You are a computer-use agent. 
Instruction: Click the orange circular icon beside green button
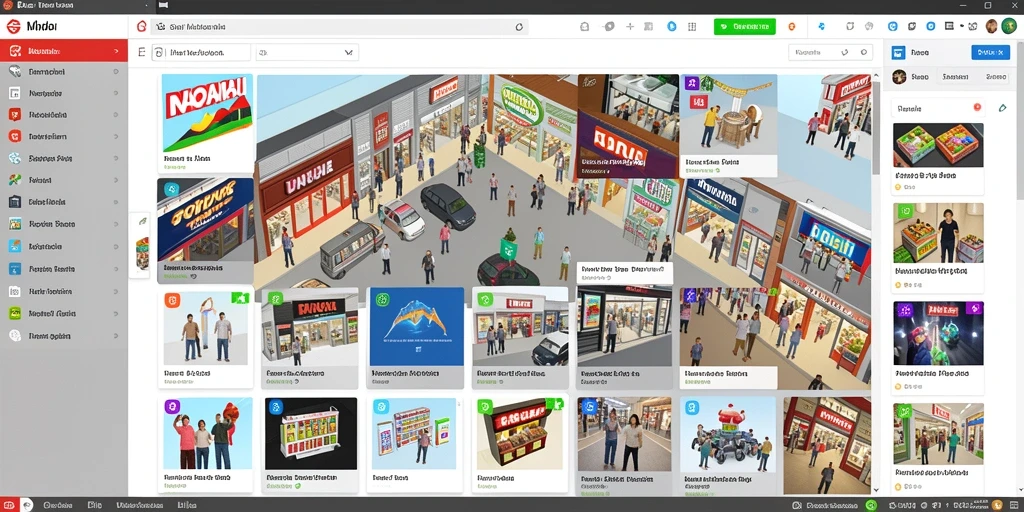point(792,27)
